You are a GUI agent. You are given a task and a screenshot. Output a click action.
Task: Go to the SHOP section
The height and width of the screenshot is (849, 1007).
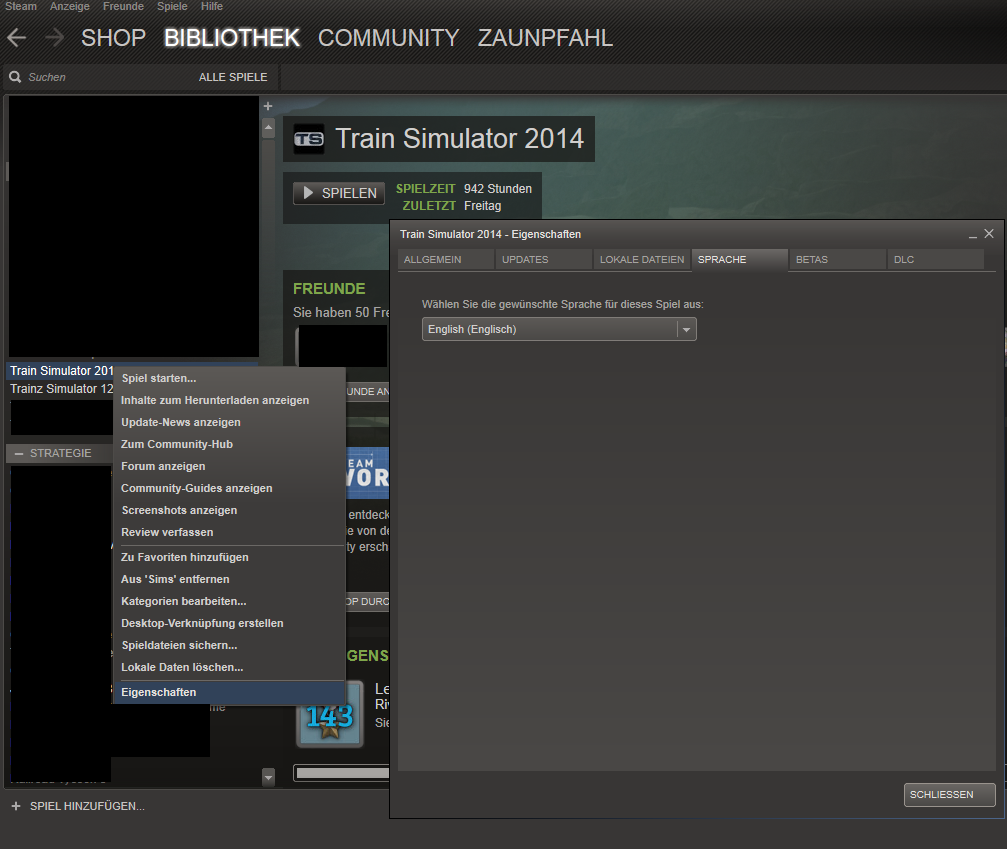113,38
